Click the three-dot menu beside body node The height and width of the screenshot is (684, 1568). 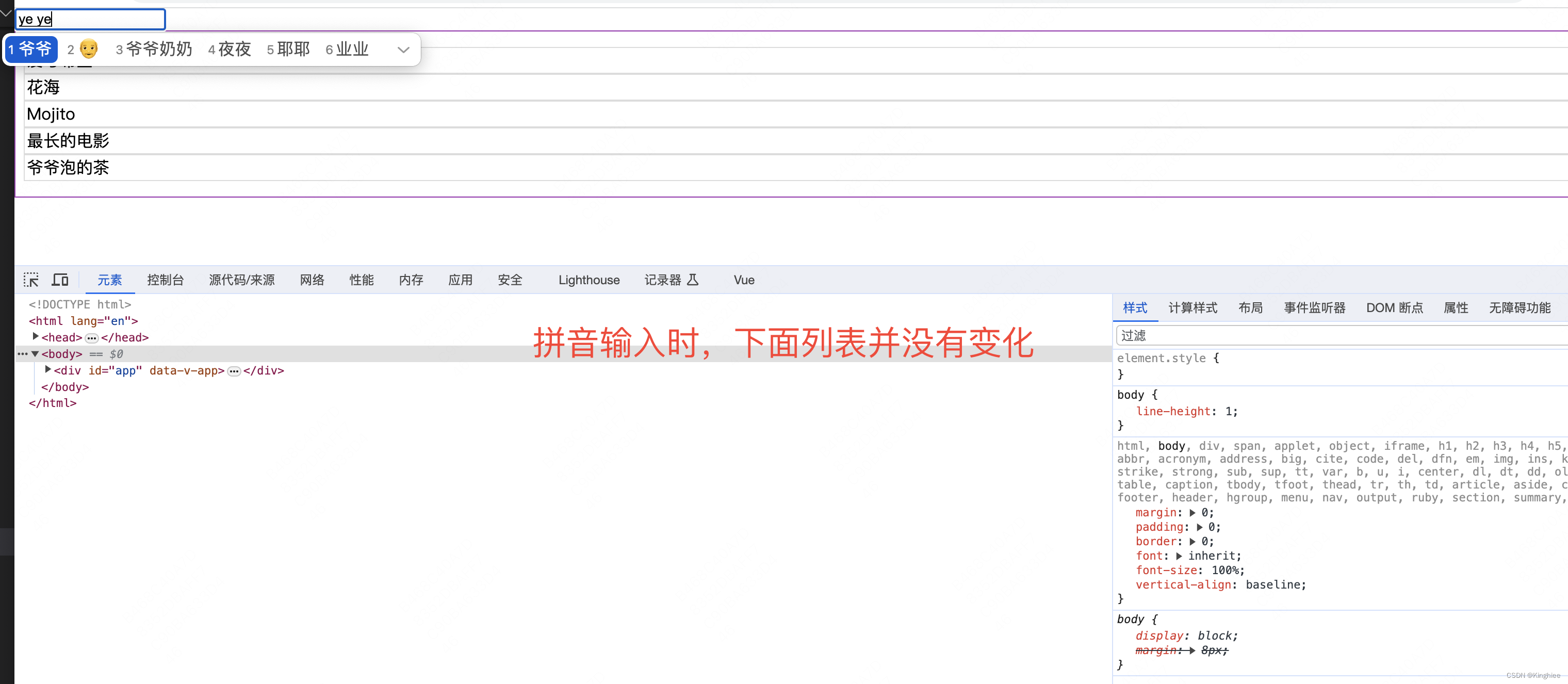click(x=23, y=354)
